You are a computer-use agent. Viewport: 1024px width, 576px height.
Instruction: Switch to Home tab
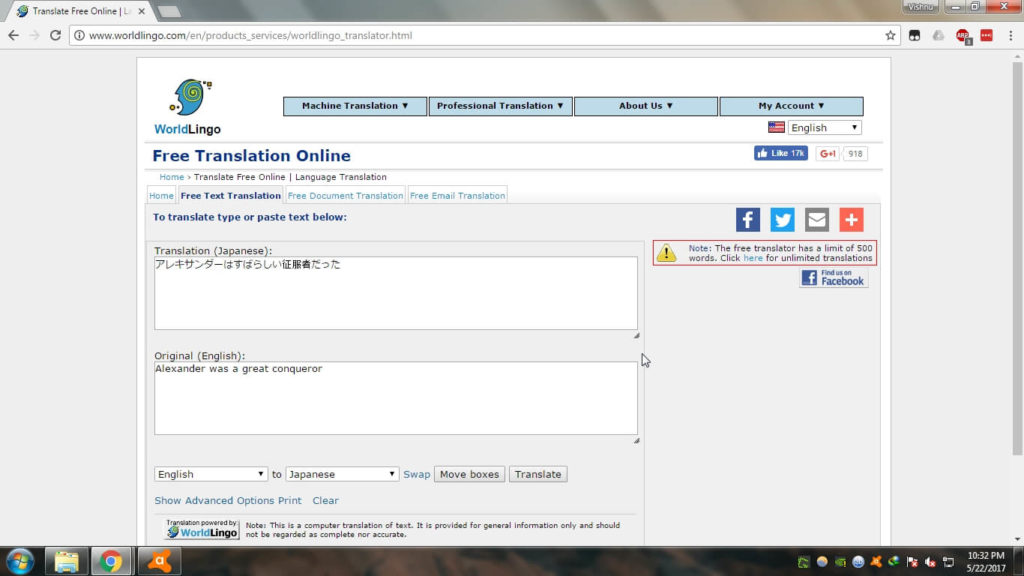pyautogui.click(x=161, y=196)
